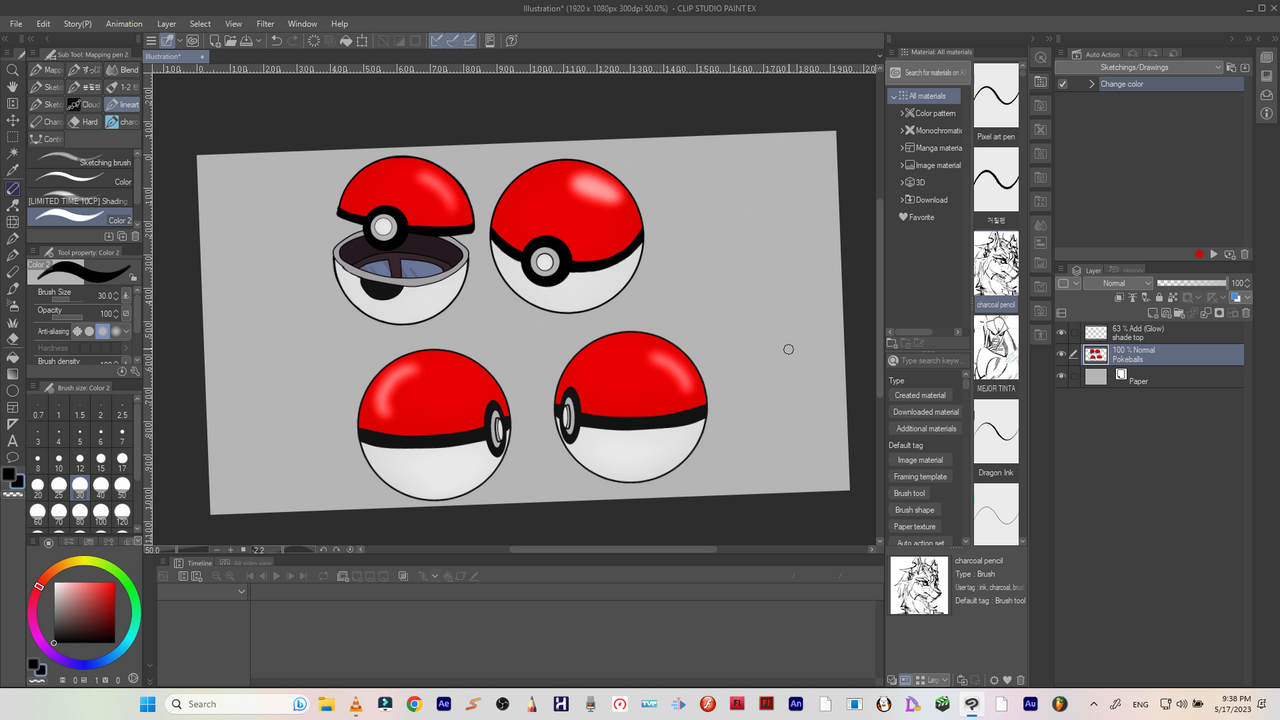Open VLC media player from taskbar
1280x720 pixels.
point(355,704)
